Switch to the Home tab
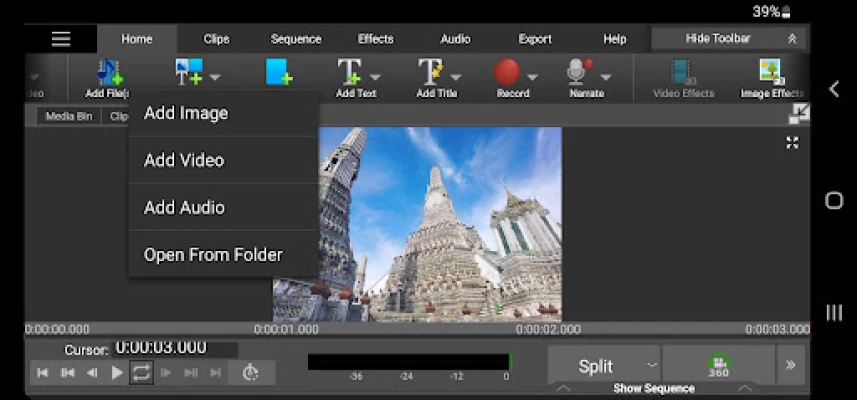The height and width of the screenshot is (400, 857). pyautogui.click(x=137, y=39)
